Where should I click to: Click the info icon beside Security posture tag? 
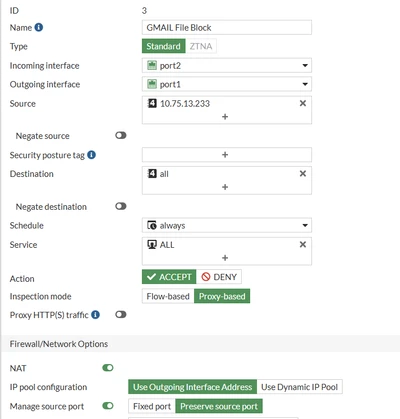coord(91,155)
